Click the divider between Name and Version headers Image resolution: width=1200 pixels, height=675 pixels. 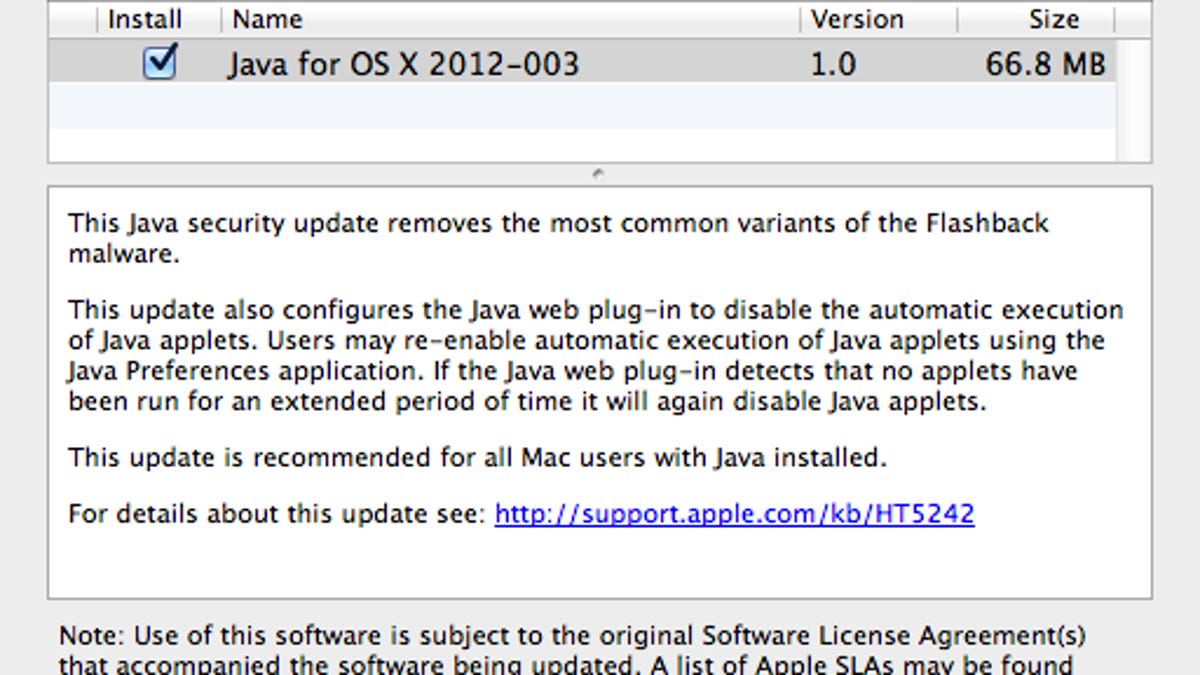coord(800,18)
